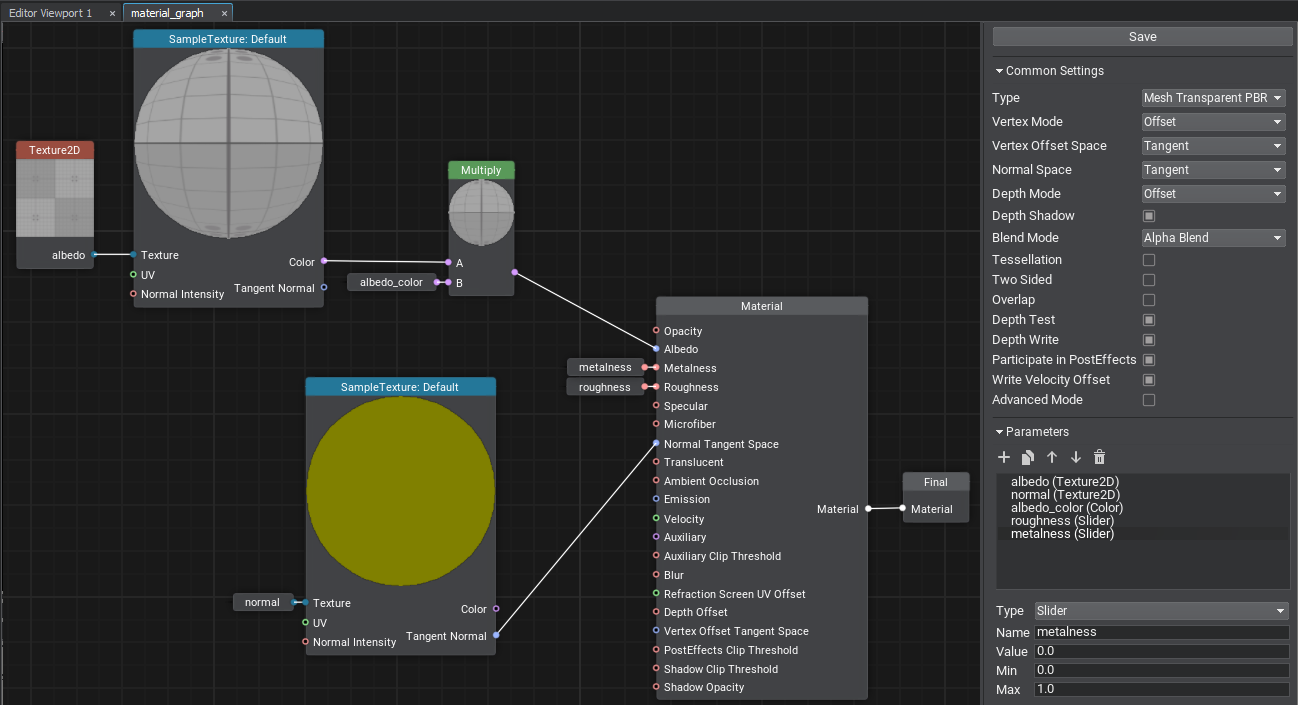Screen dimensions: 1298x705
Task: Delete the selected parameter with the trash icon
Action: point(1100,457)
